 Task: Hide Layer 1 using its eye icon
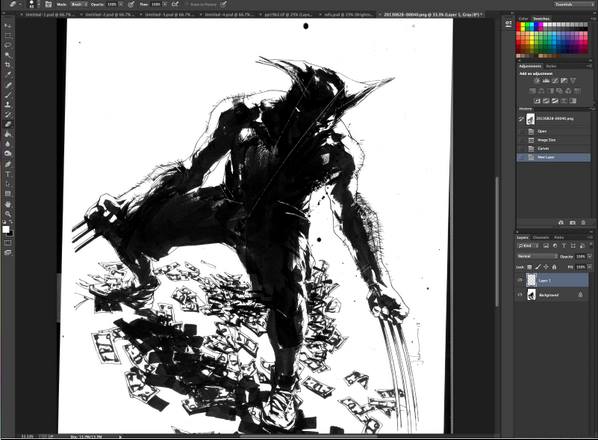click(520, 280)
